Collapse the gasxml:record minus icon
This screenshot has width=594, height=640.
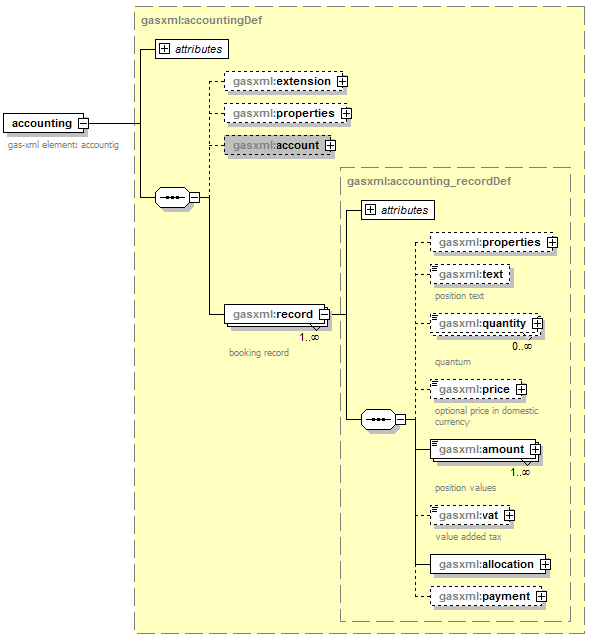coord(325,314)
